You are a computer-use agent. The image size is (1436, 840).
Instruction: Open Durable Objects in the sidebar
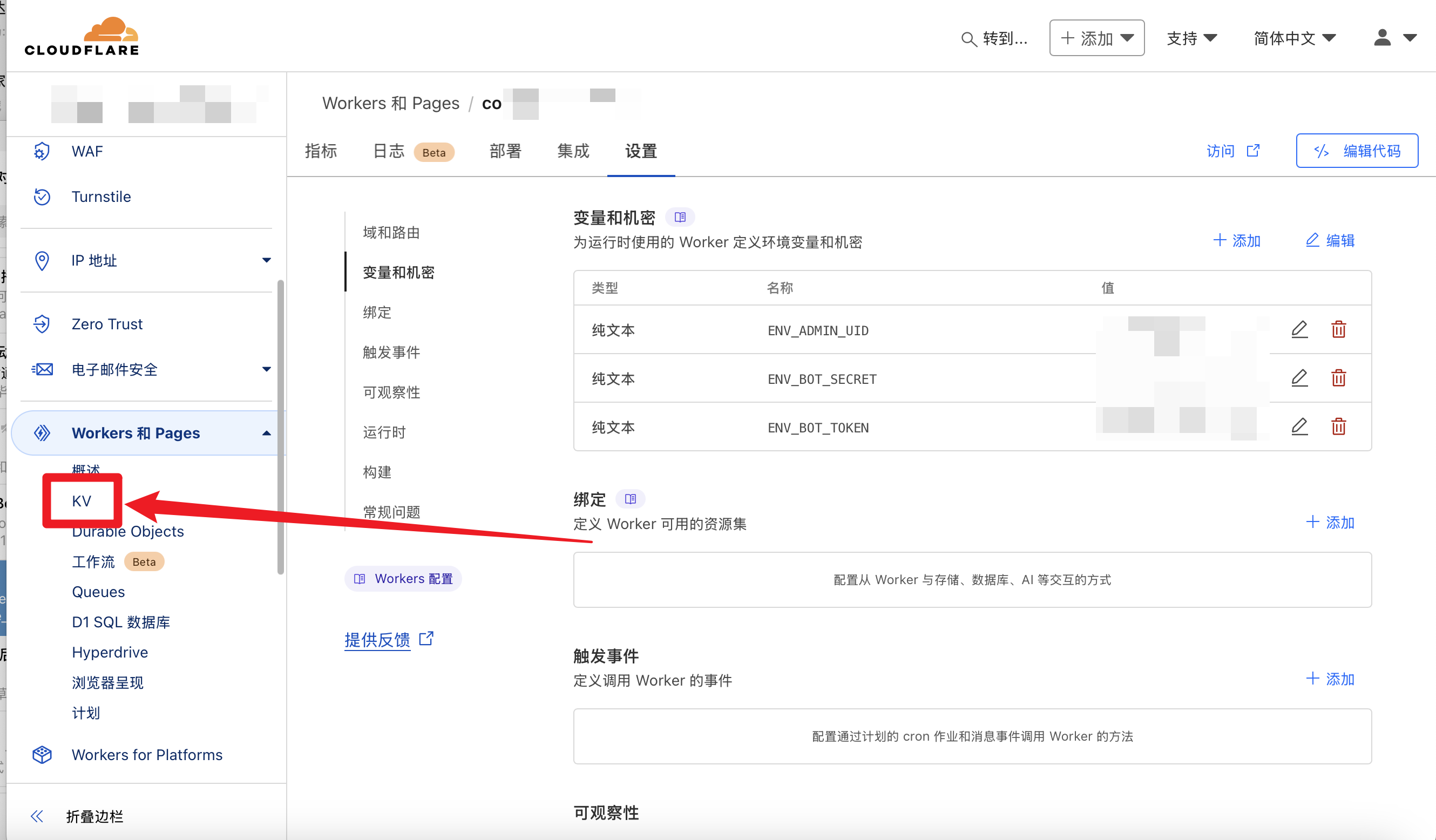(127, 531)
